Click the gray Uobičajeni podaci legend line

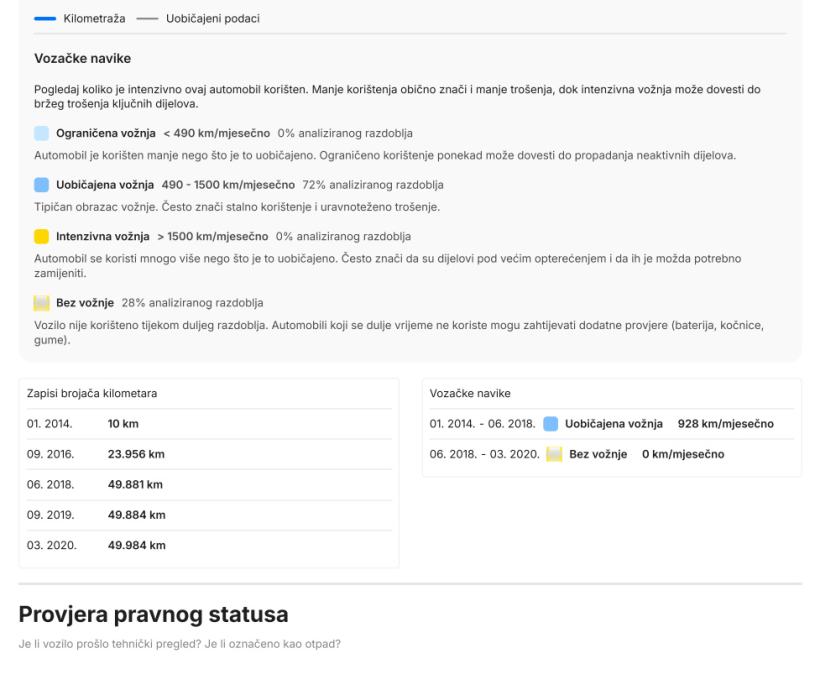[x=147, y=19]
